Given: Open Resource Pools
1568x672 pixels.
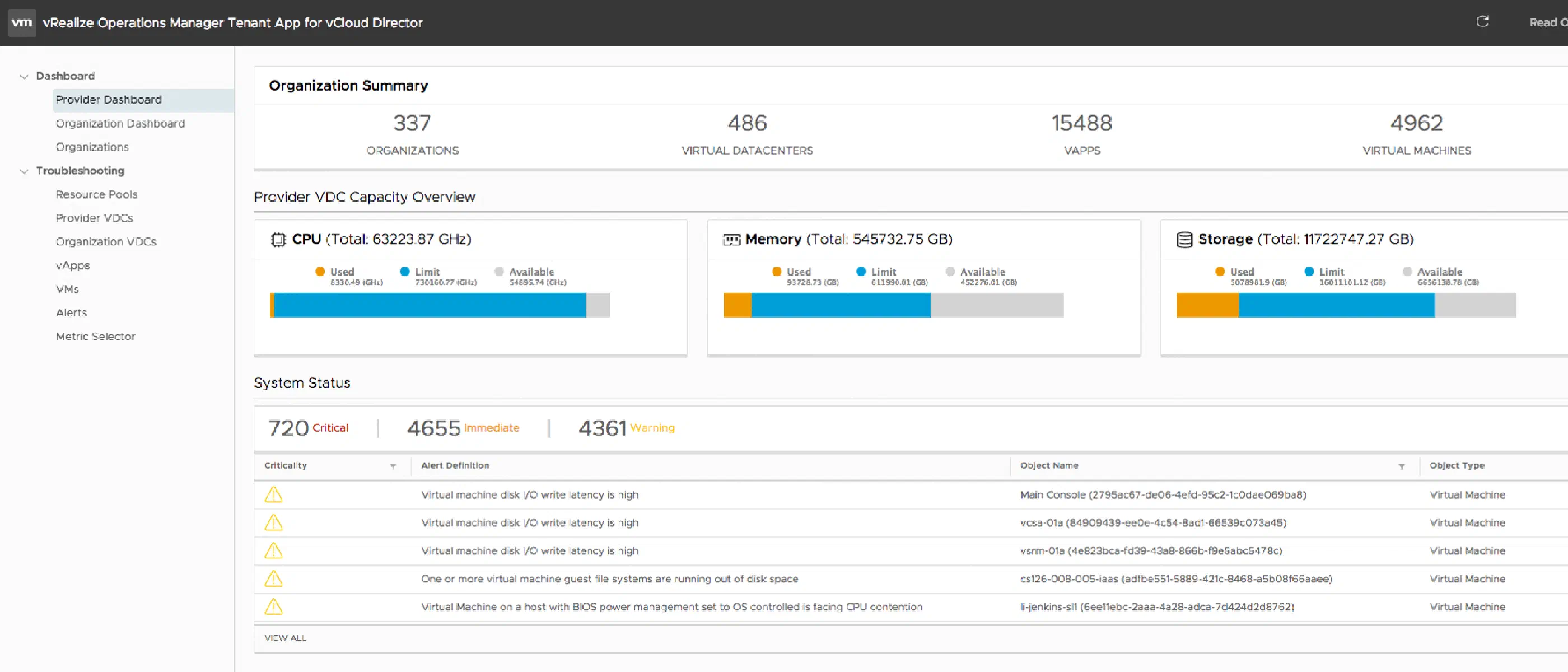Looking at the screenshot, I should [96, 194].
